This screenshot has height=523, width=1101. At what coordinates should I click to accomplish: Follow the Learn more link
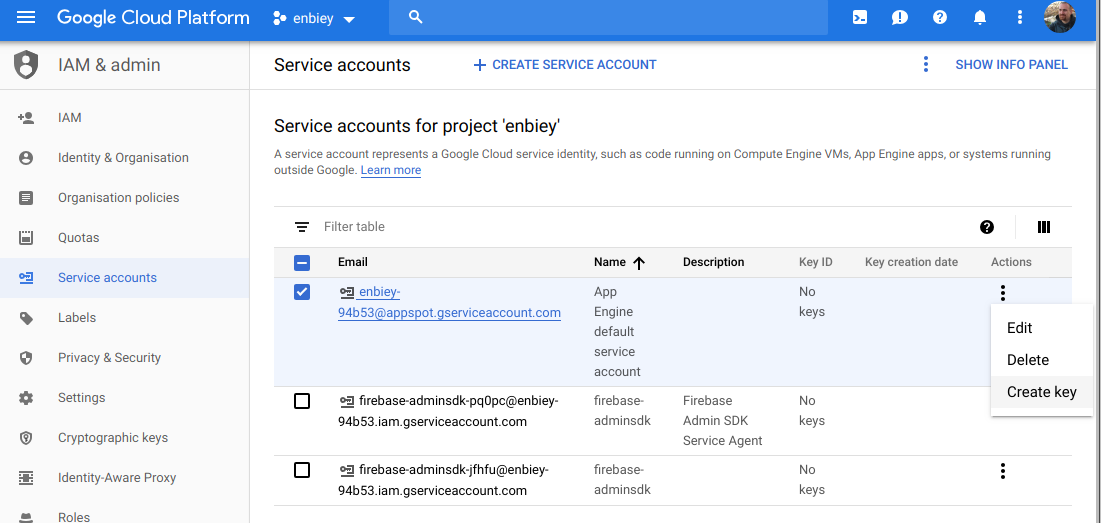(390, 171)
